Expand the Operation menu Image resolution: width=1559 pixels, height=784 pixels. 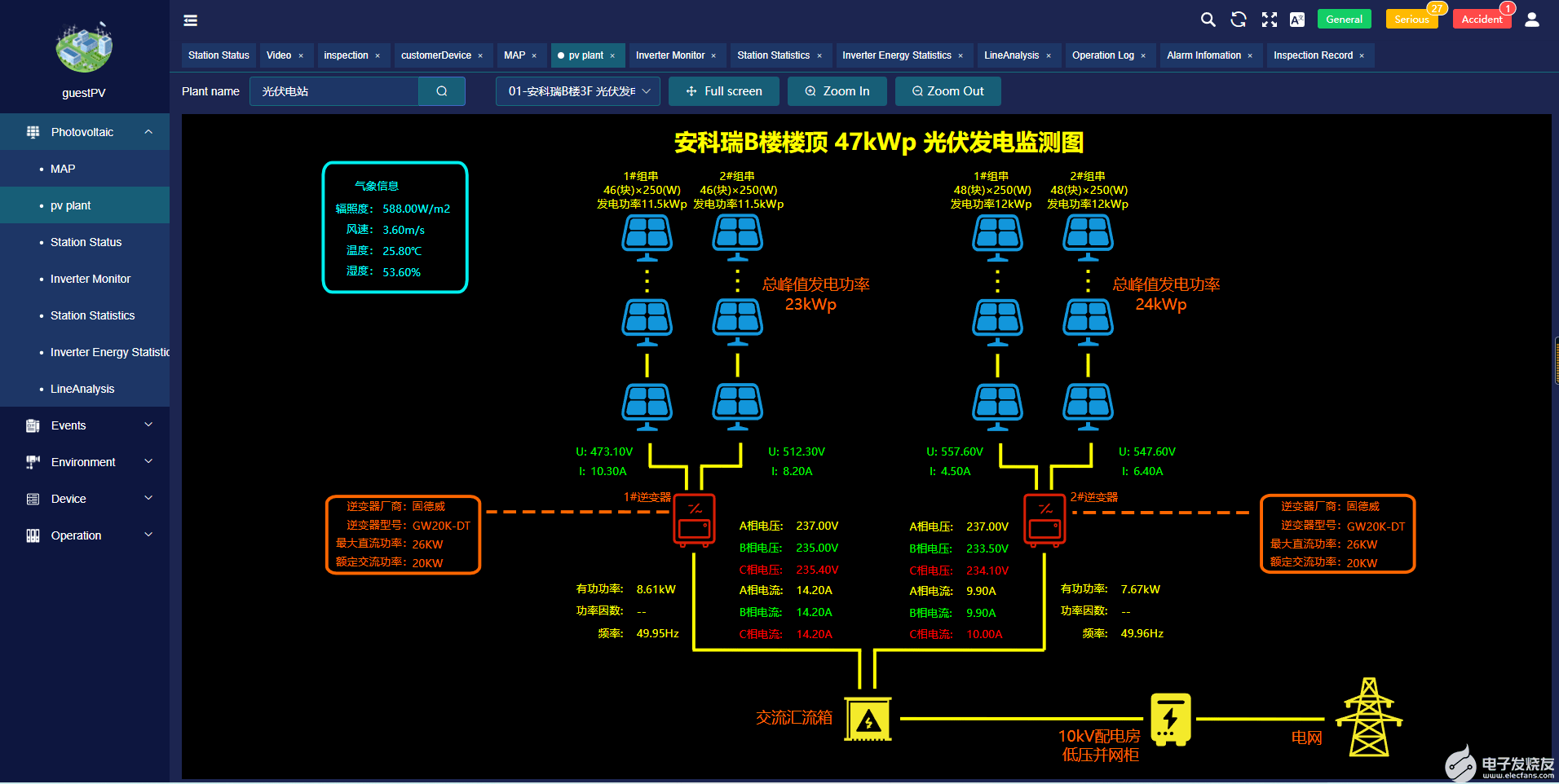pos(148,535)
